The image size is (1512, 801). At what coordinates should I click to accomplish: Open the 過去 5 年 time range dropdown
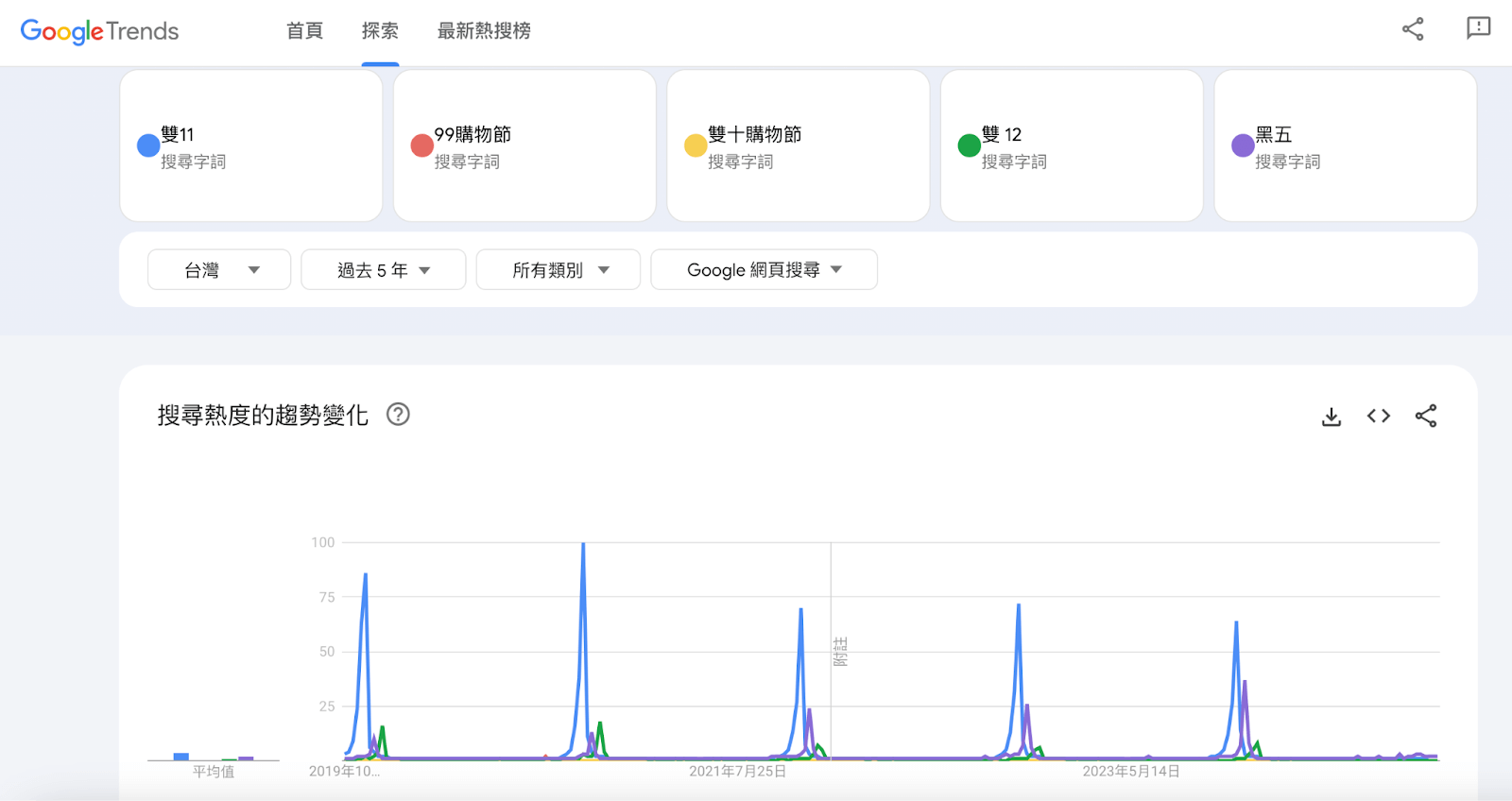point(384,270)
